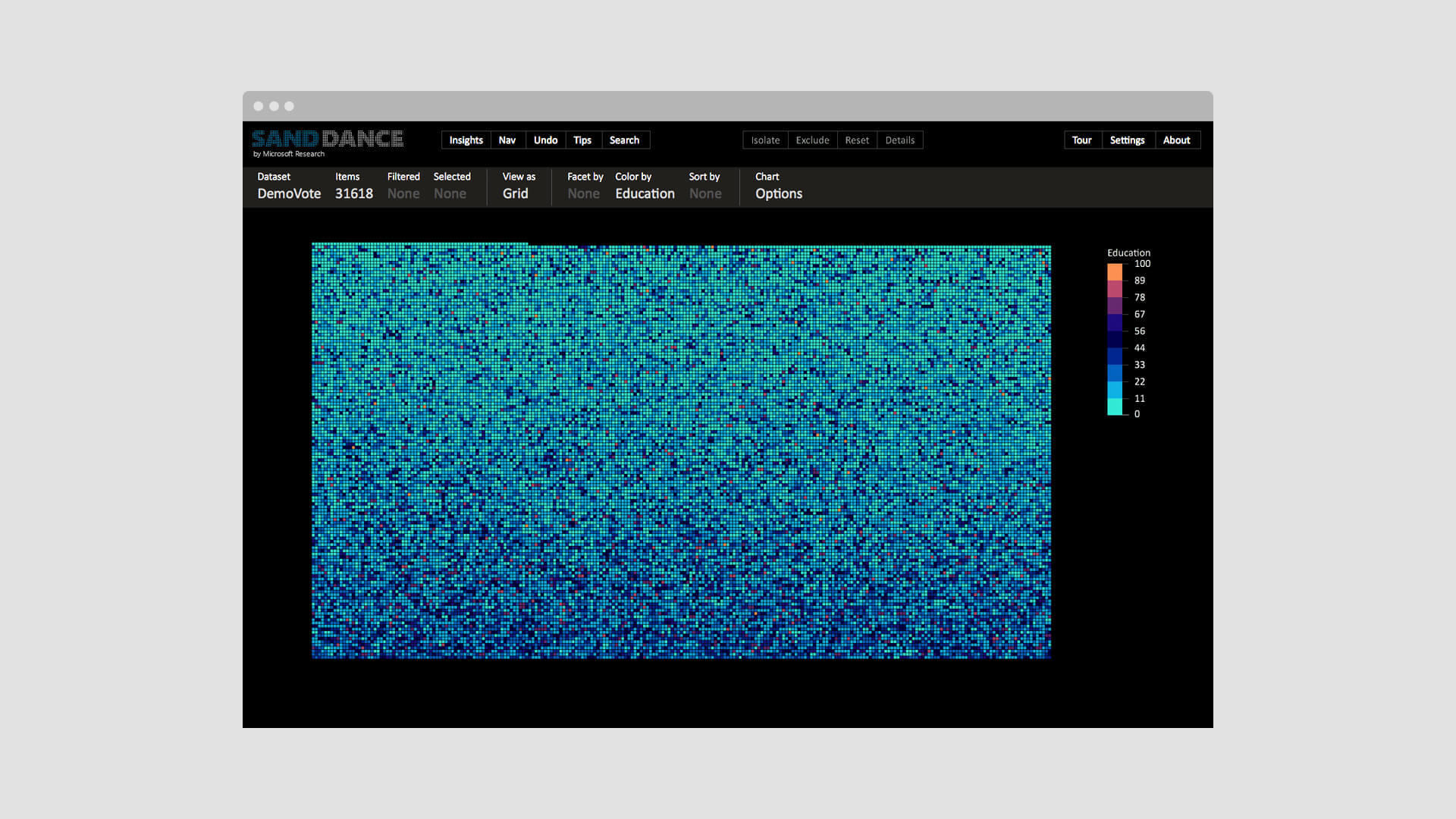The width and height of the screenshot is (1456, 819).
Task: Click the legend swatch labeled 89
Action: (x=1115, y=289)
